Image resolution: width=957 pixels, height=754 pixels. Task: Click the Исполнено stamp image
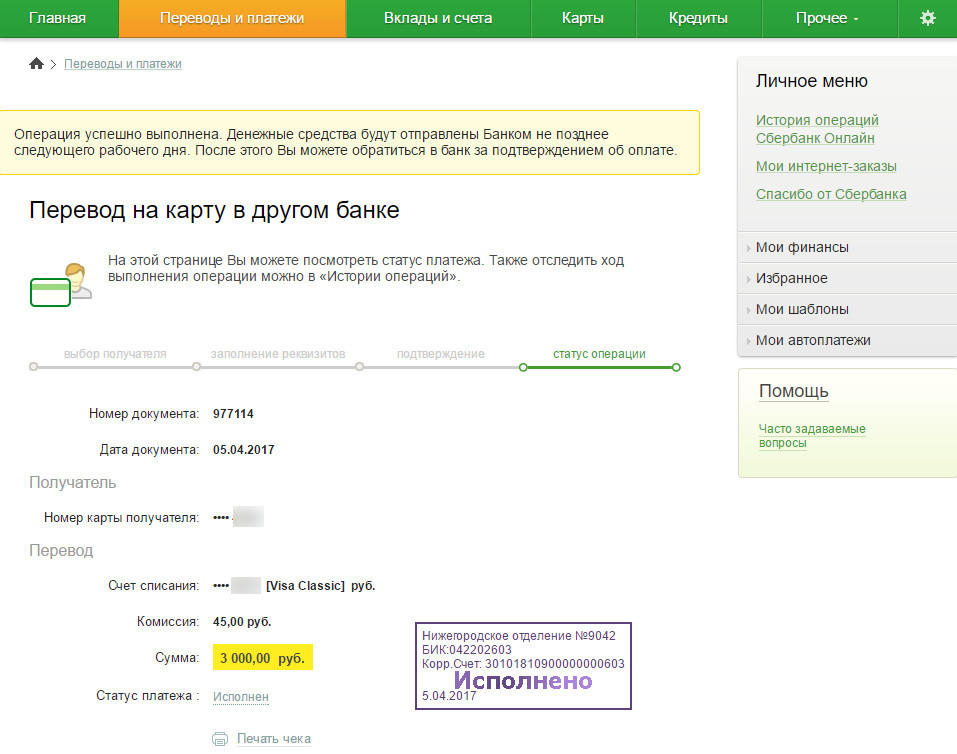click(x=523, y=666)
